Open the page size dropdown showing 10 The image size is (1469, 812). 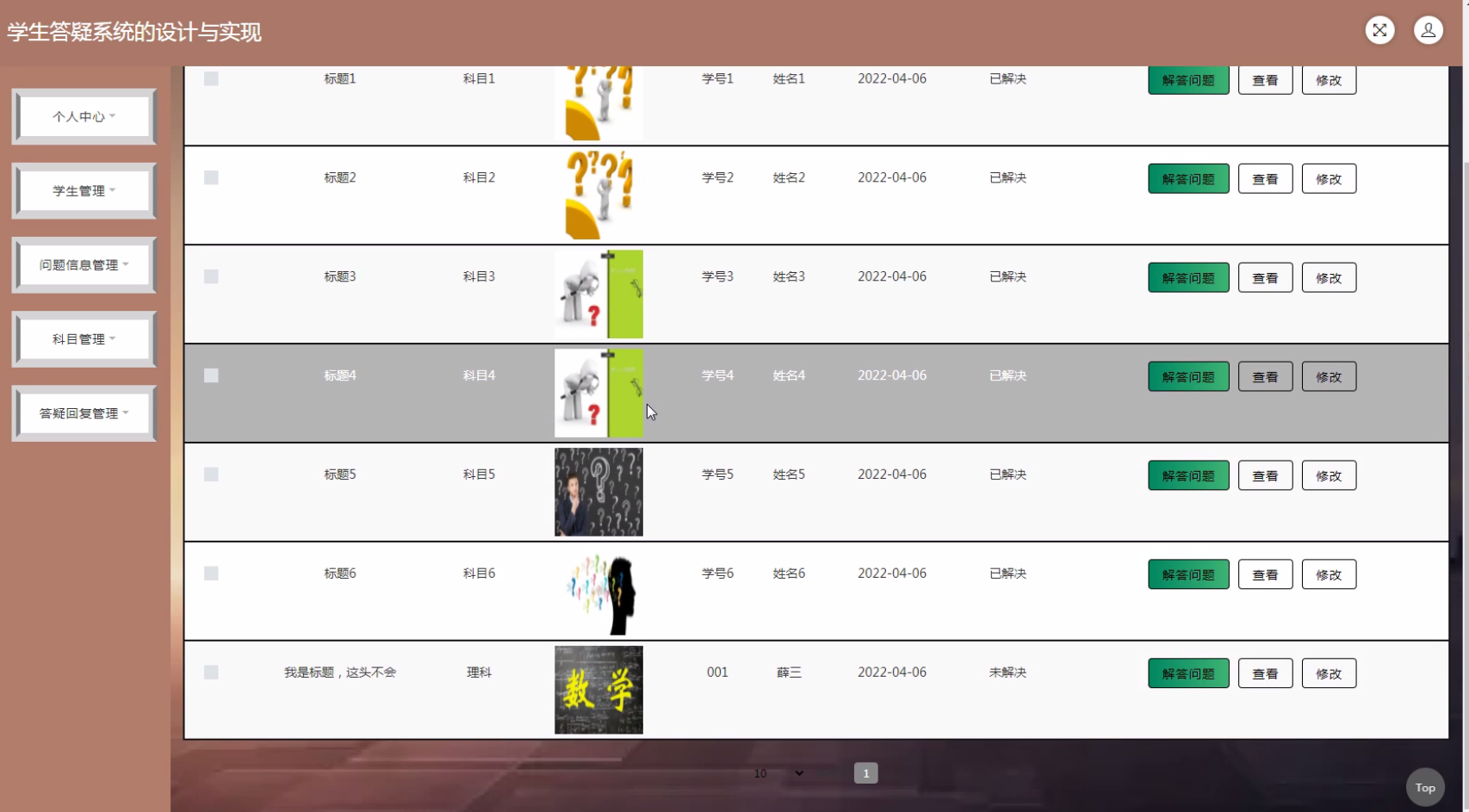[x=778, y=773]
